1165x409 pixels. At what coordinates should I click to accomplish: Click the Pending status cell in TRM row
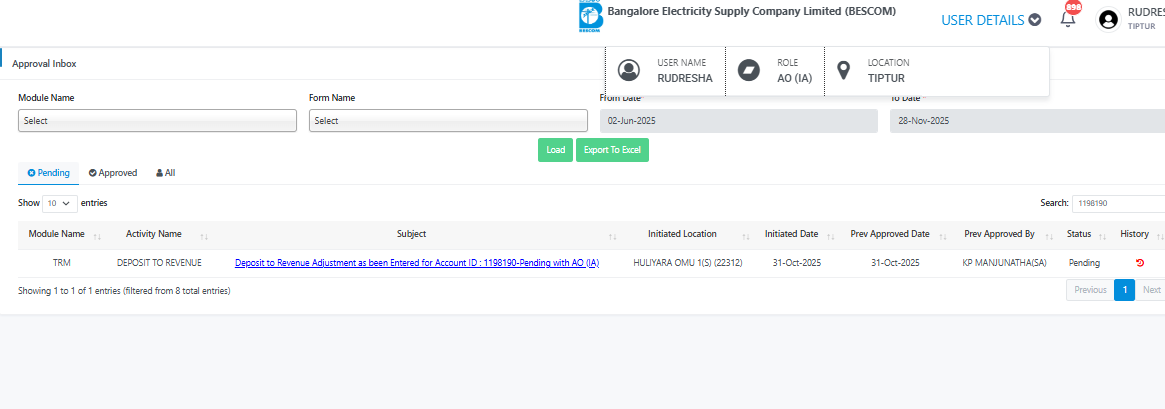pos(1084,263)
